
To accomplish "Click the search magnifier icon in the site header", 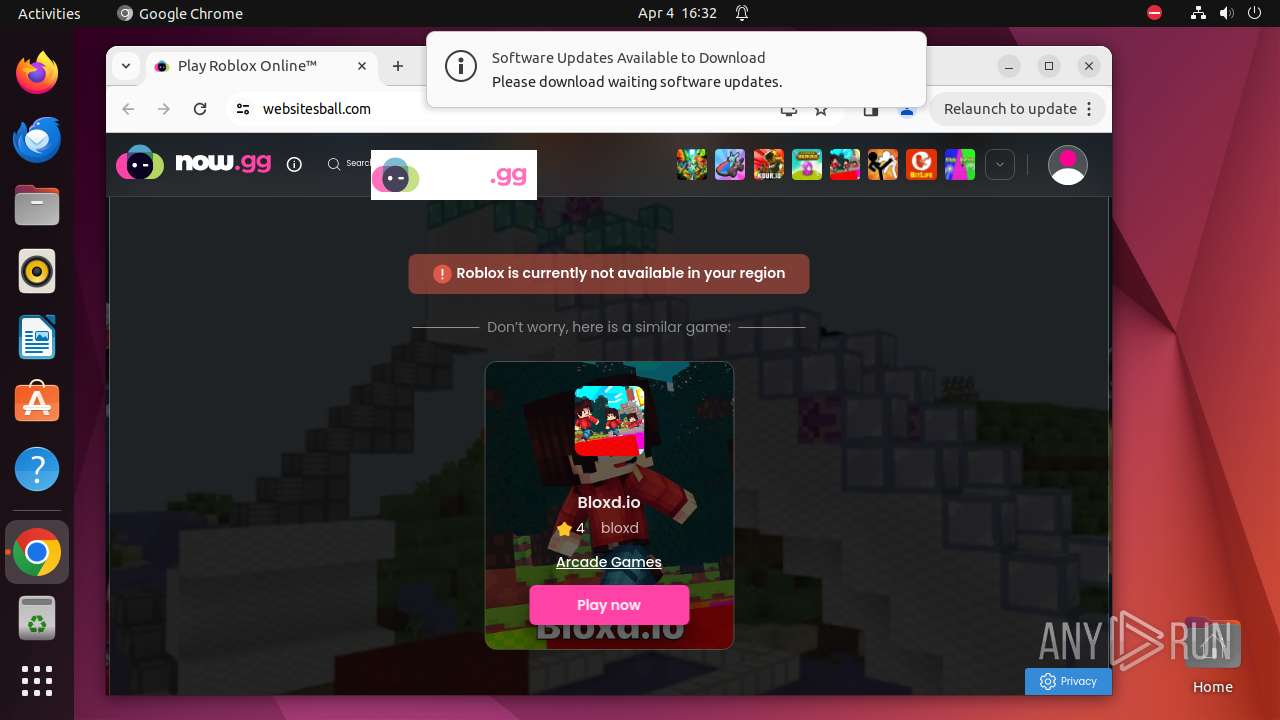I will (x=334, y=164).
